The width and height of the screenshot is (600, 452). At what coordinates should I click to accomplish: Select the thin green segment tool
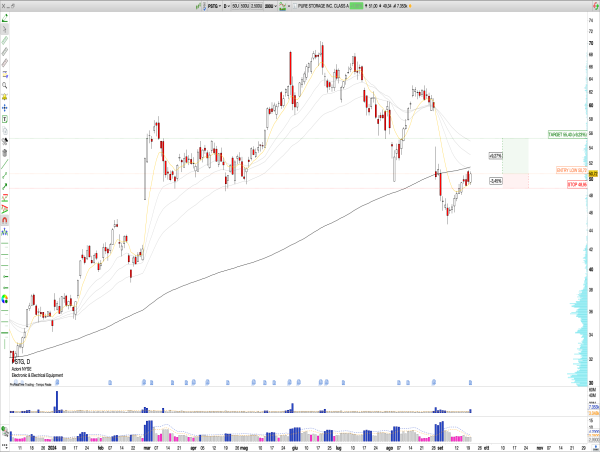pyautogui.click(x=5, y=176)
